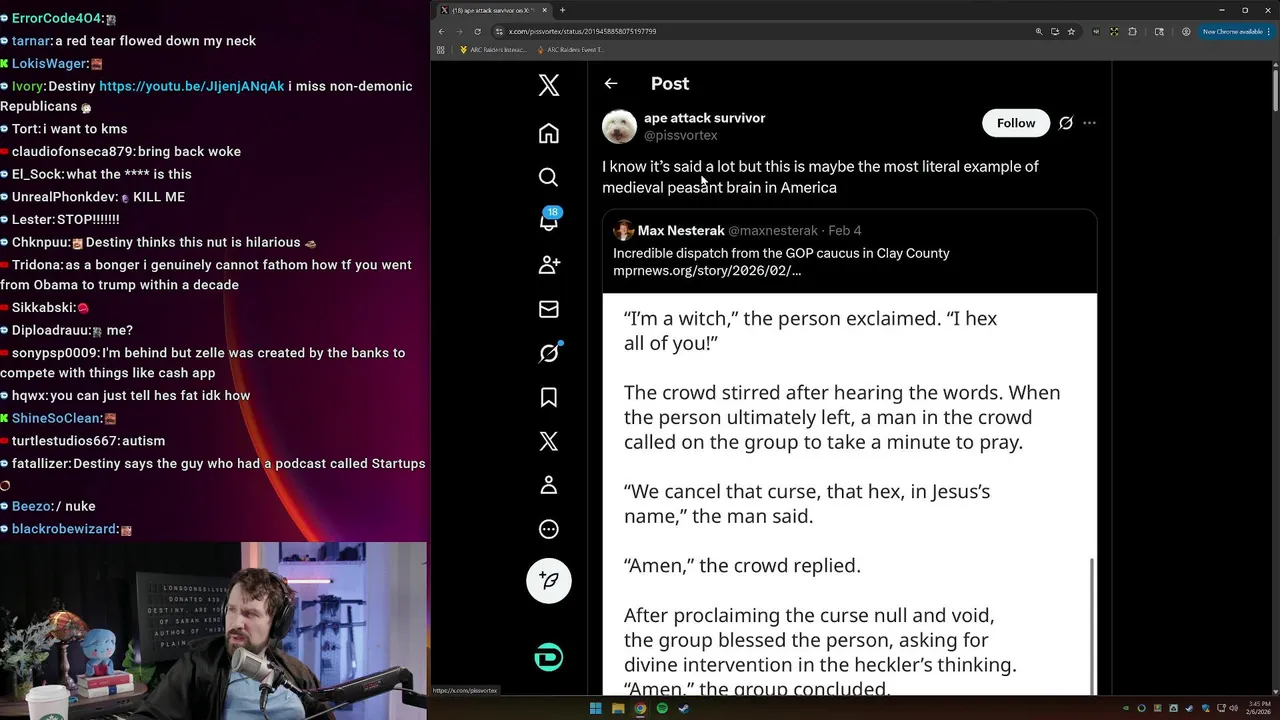
Task: Open the Chrome apps grid in bookmarks bar
Action: click(x=440, y=50)
